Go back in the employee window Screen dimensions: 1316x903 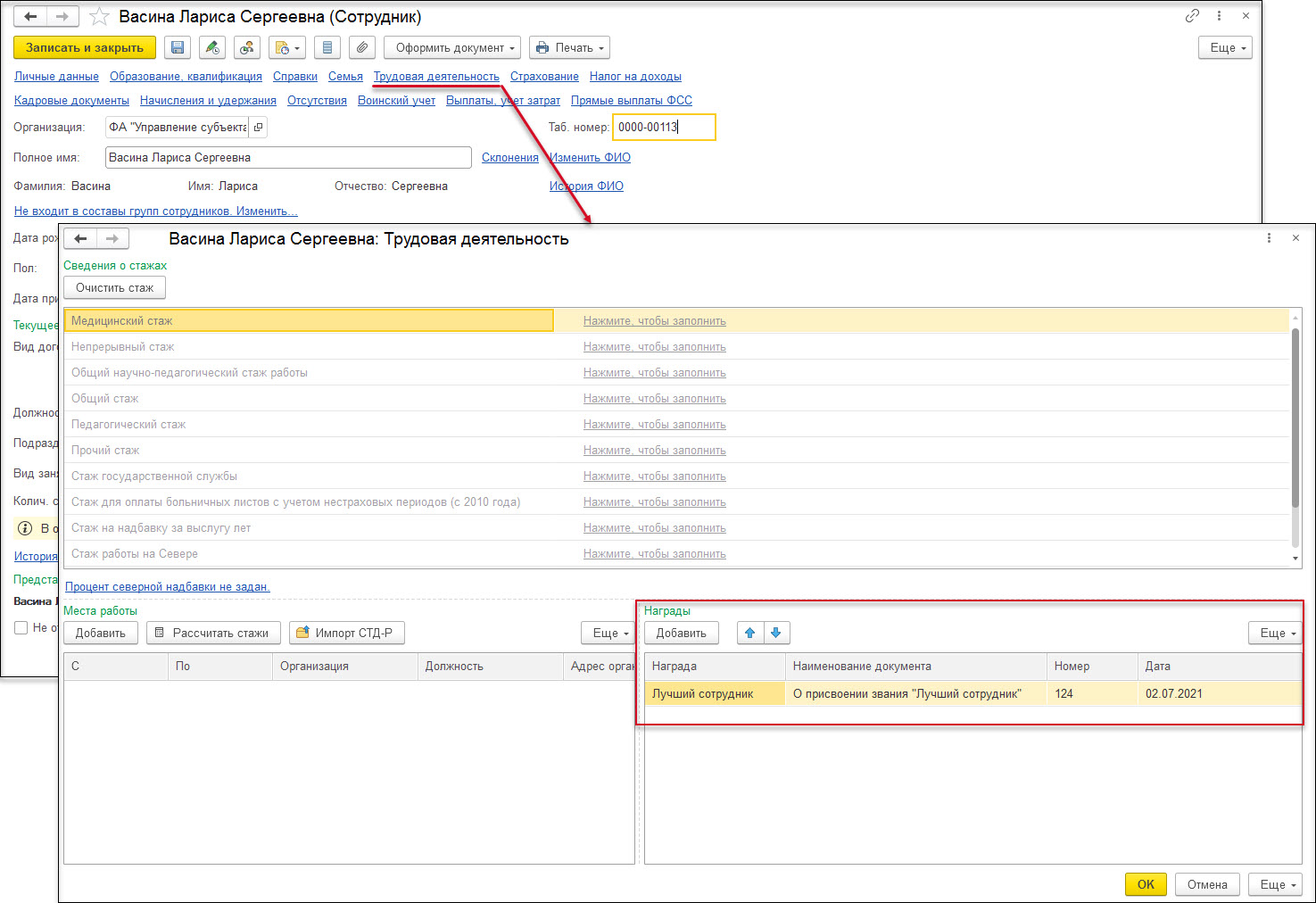(x=30, y=16)
